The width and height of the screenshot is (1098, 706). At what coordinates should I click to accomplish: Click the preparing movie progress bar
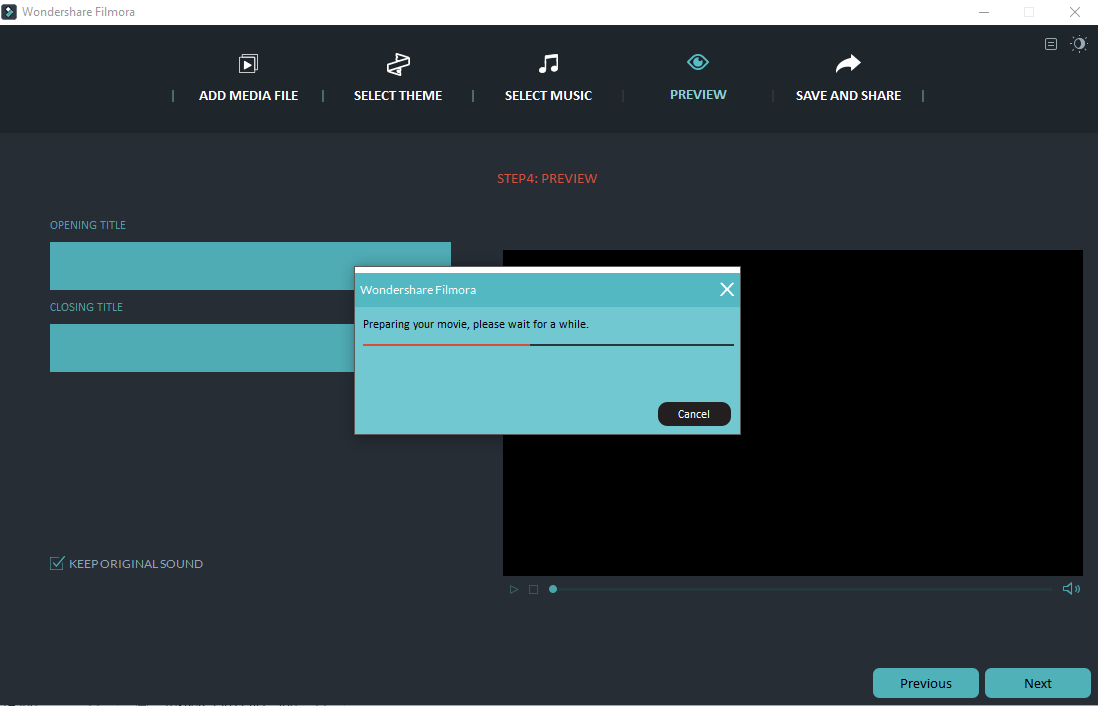548,345
